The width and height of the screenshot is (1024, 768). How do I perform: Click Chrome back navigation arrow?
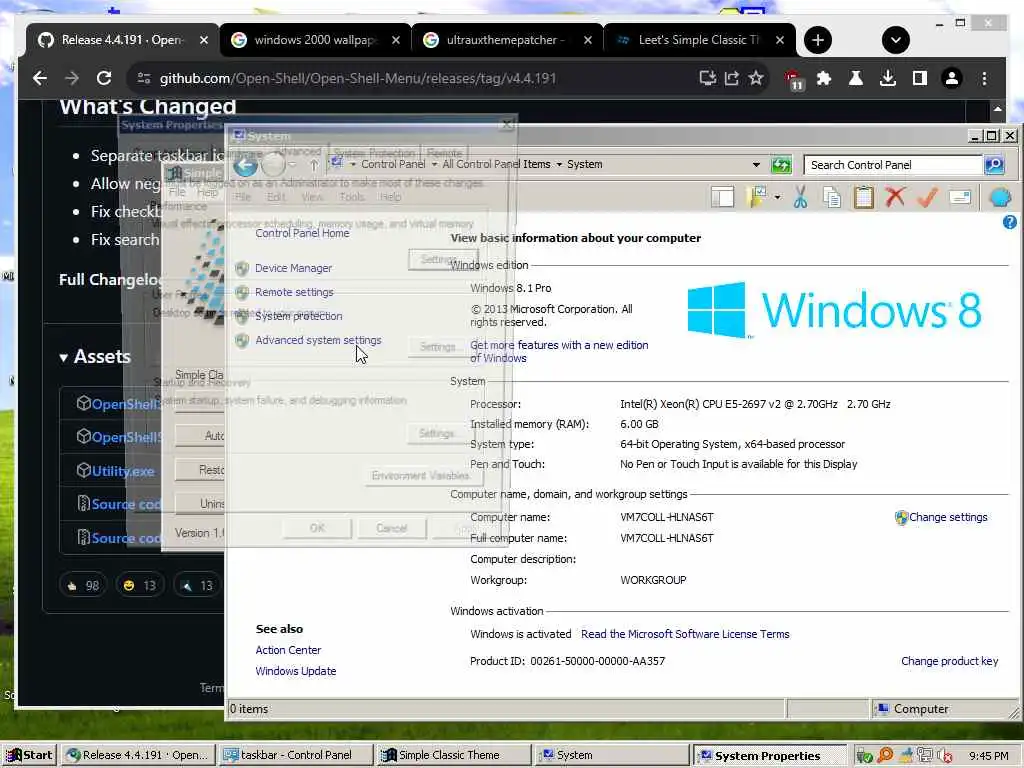click(40, 78)
